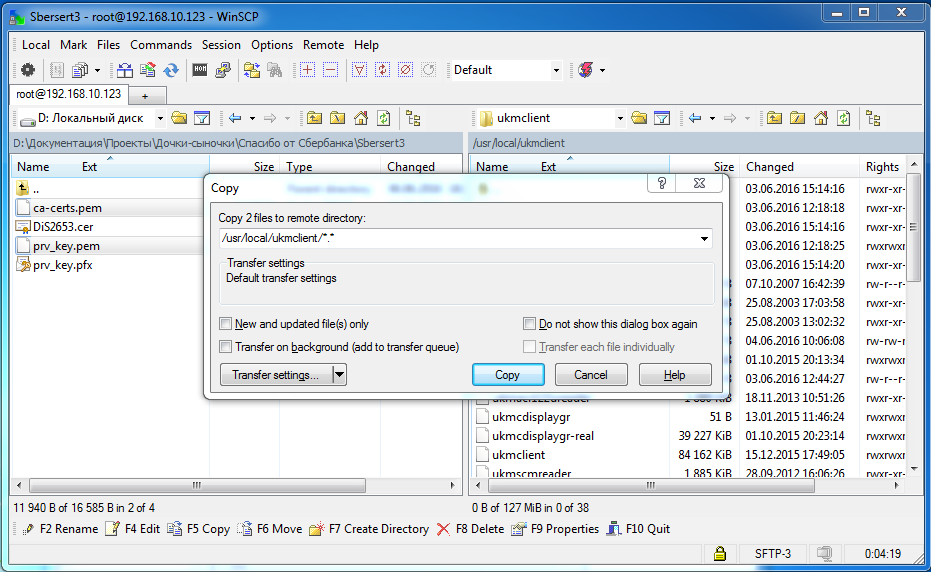Go to remote parent directory icon
Image resolution: width=931 pixels, height=572 pixels.
point(774,118)
